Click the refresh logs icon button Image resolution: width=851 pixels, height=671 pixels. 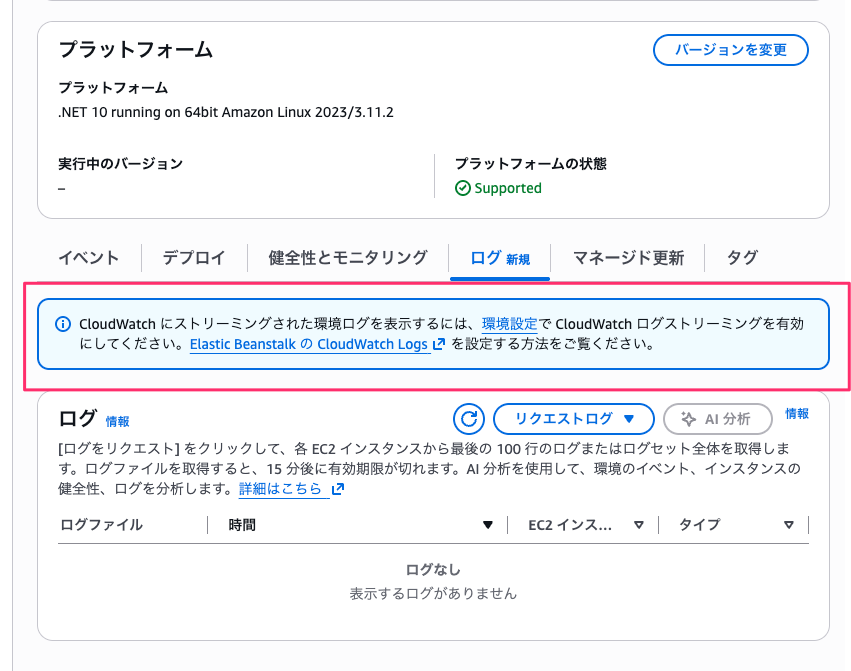click(x=468, y=419)
